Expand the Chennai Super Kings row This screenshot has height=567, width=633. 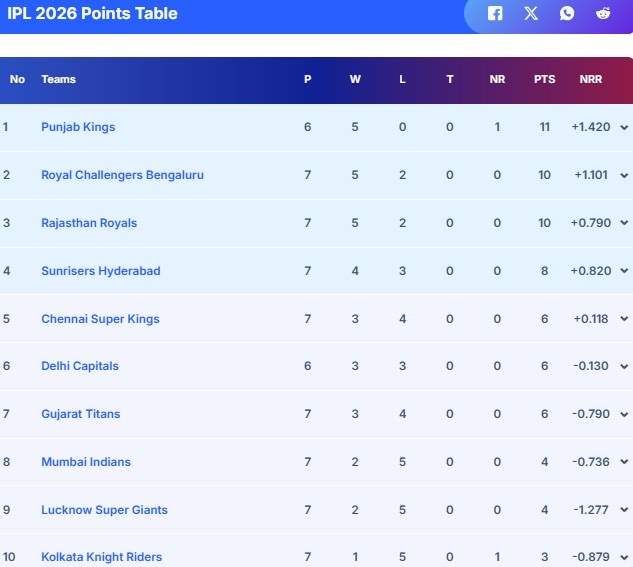pos(624,319)
